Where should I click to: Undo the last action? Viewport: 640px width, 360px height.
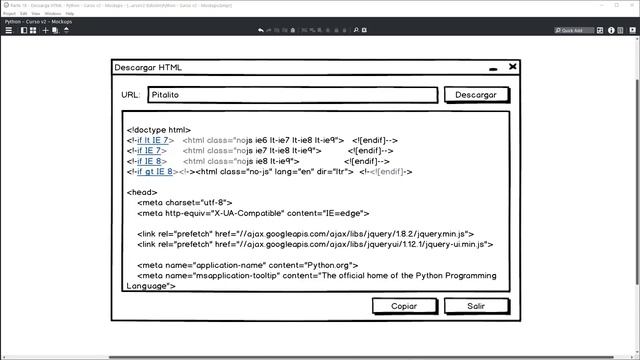pos(261,30)
